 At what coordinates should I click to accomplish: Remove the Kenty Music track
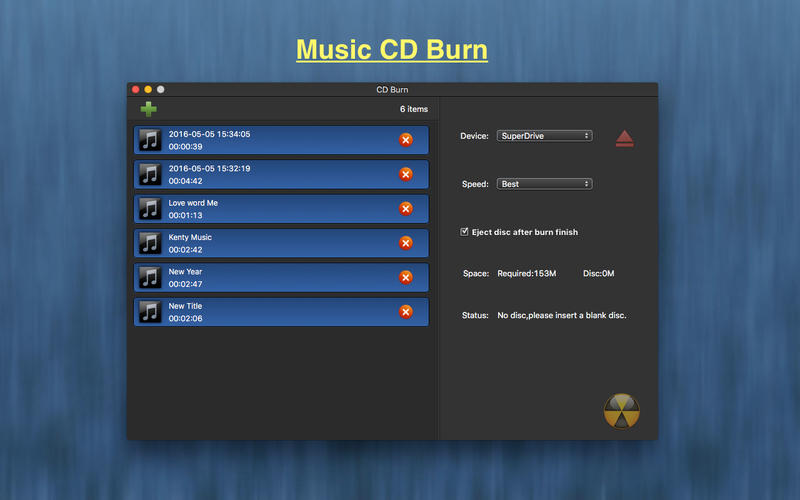406,243
